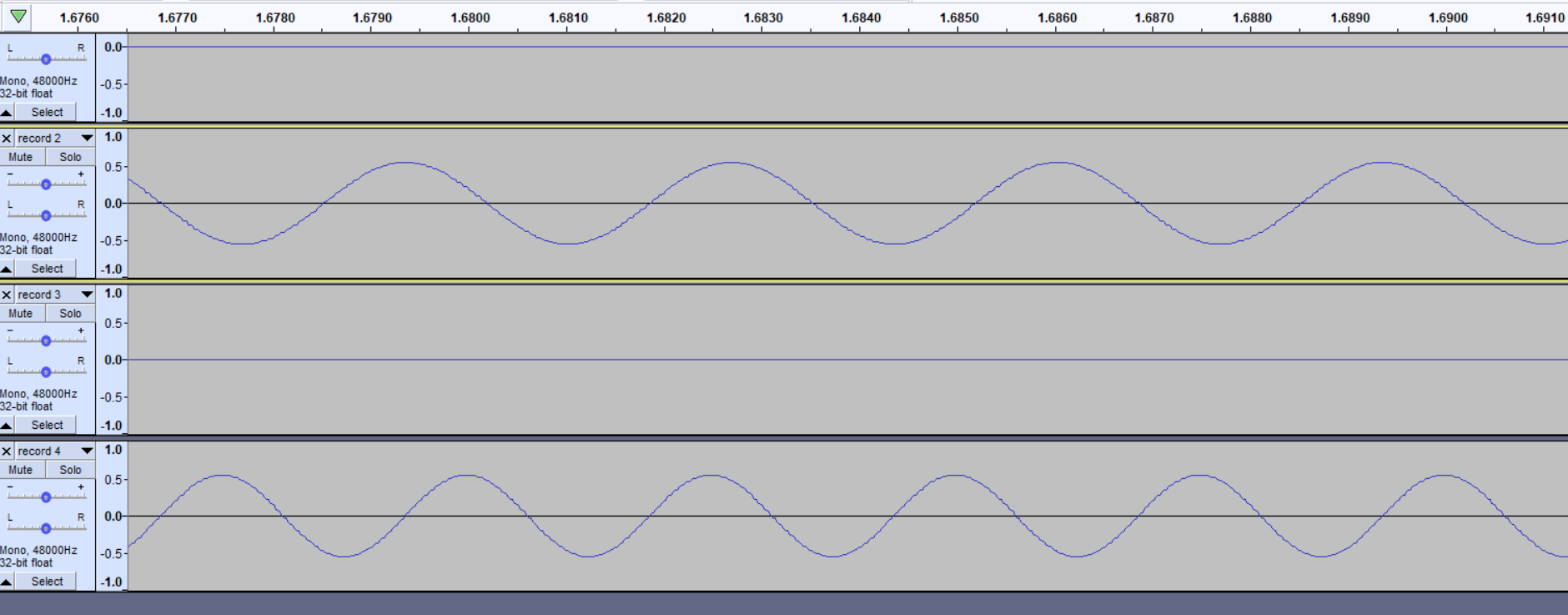Click timeline ruler at 1.6900 mark
1568x615 pixels.
click(x=1448, y=18)
